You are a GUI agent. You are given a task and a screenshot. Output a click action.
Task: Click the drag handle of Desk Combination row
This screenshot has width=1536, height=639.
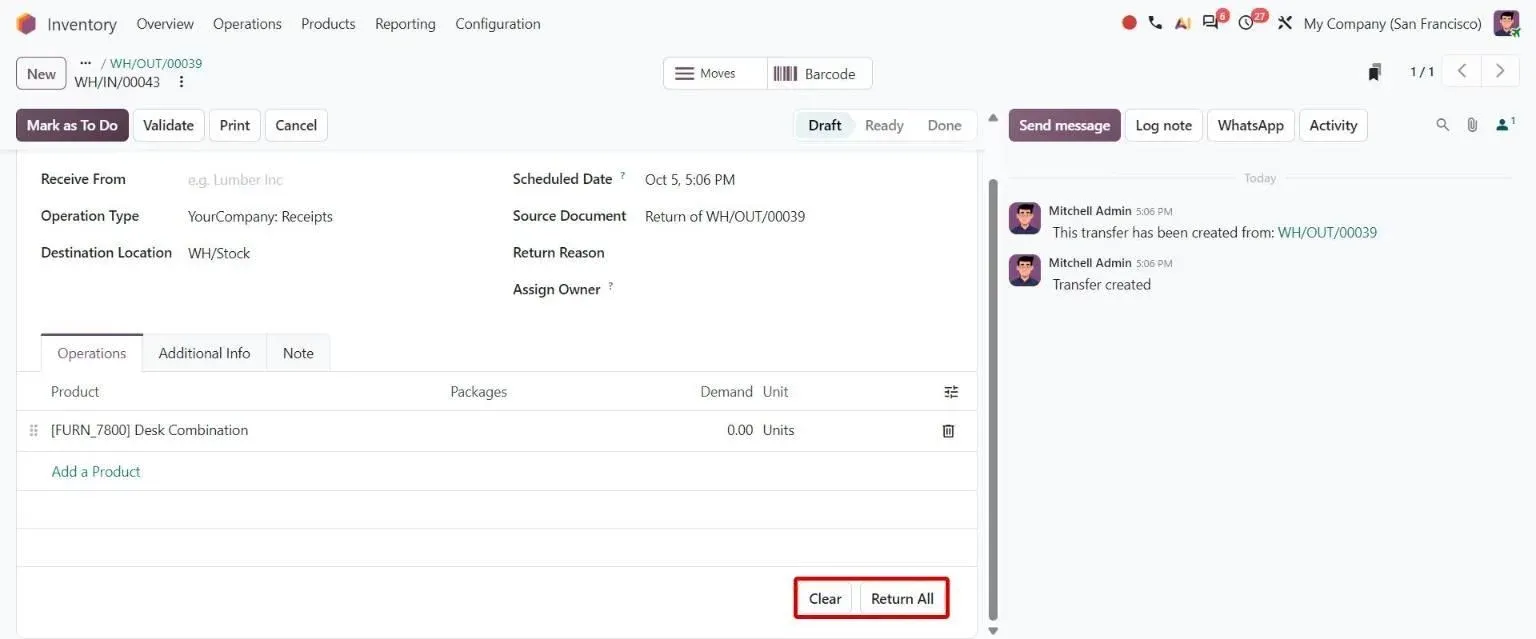[33, 431]
